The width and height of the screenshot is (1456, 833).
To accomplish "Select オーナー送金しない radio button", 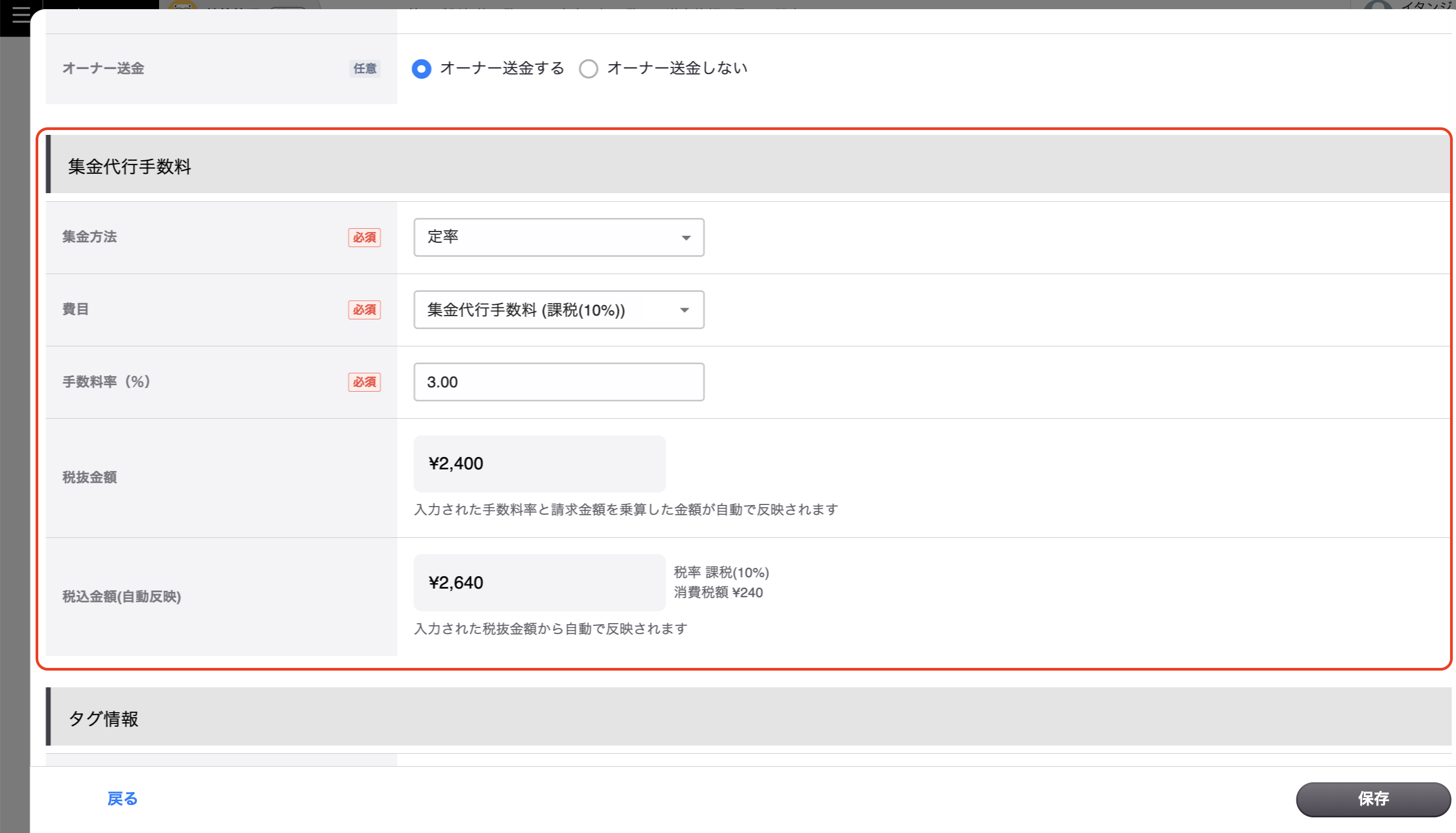I will pos(588,69).
